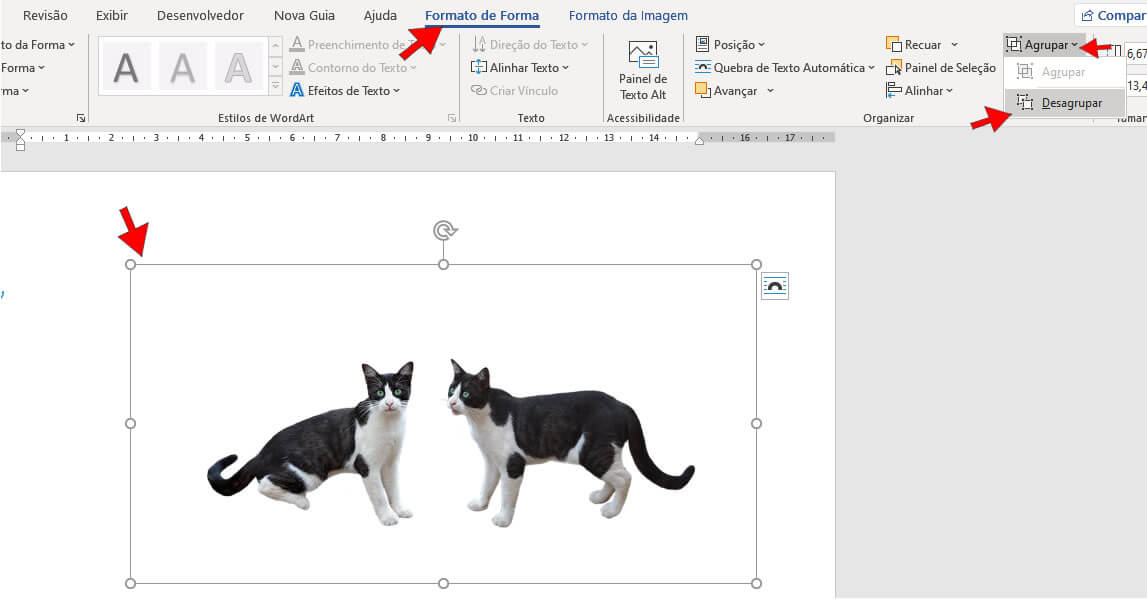Choose Desagrupar from the open menu
The image size is (1147, 600).
pyautogui.click(x=1064, y=103)
